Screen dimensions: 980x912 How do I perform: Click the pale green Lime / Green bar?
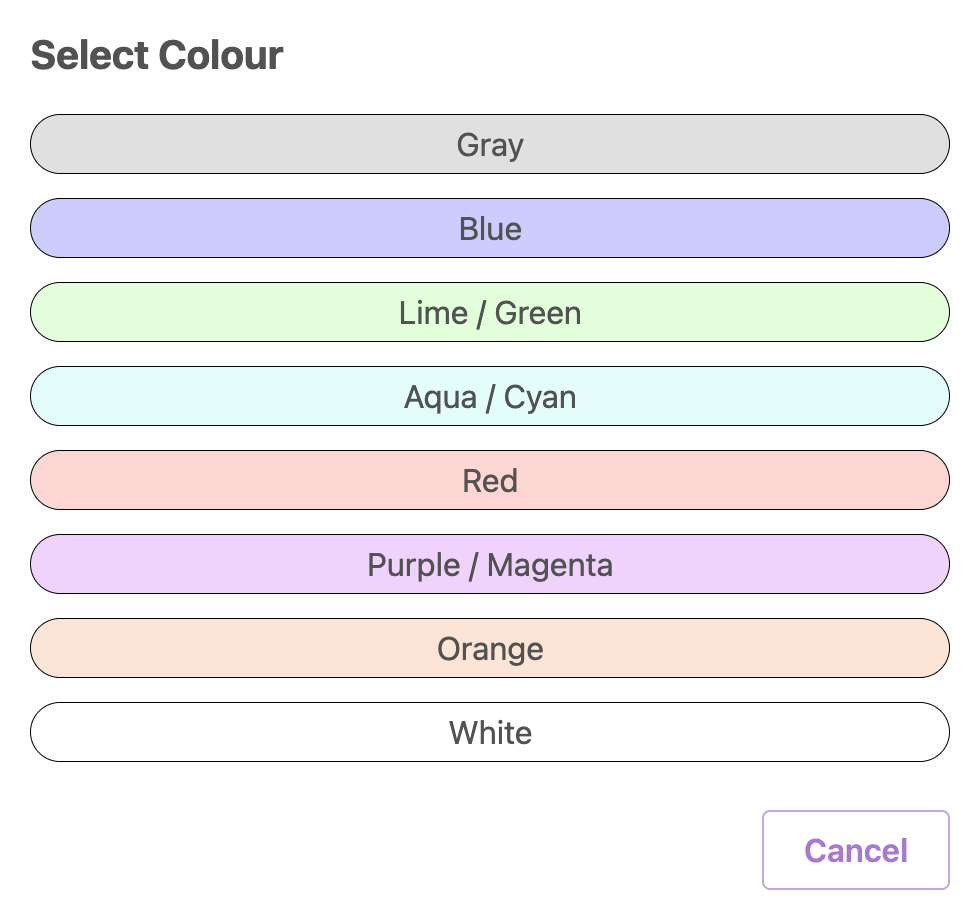[x=490, y=313]
